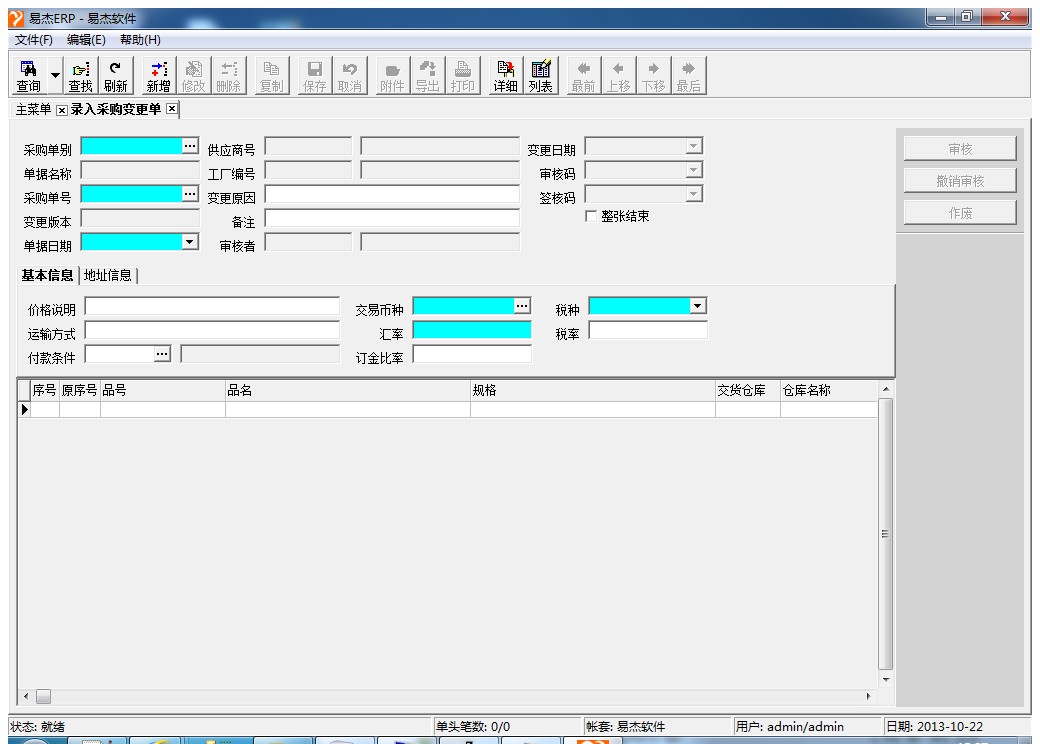1040x744 pixels.
Task: Click the 交易币种 lookup ellipsis button
Action: [x=522, y=305]
